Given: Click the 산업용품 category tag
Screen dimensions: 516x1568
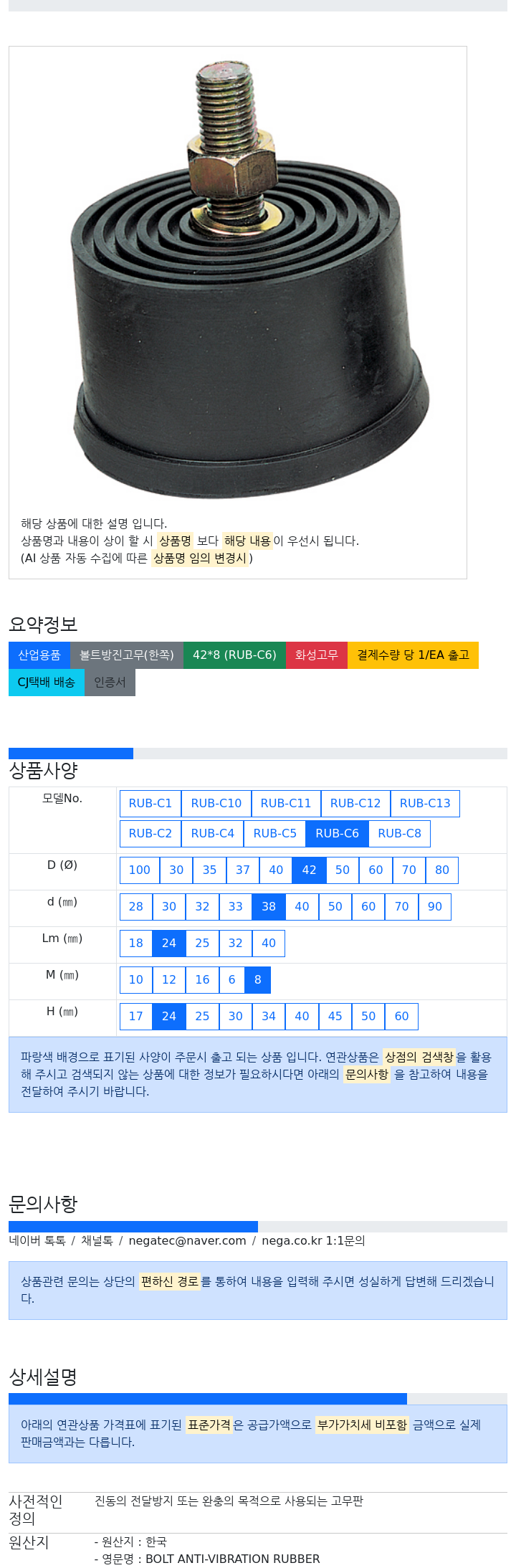Looking at the screenshot, I should [x=39, y=655].
